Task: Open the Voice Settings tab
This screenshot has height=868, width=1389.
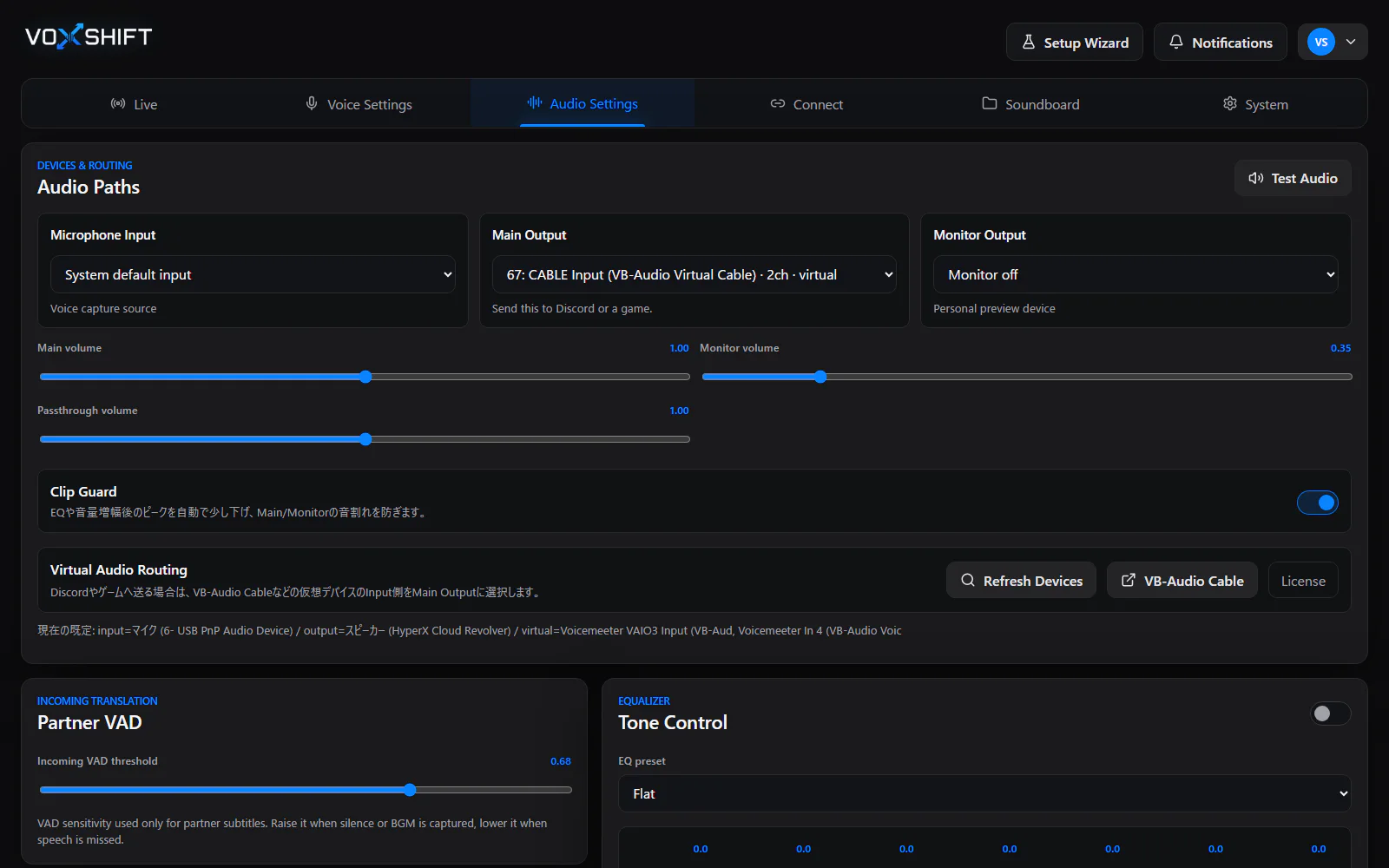Action: (x=359, y=103)
